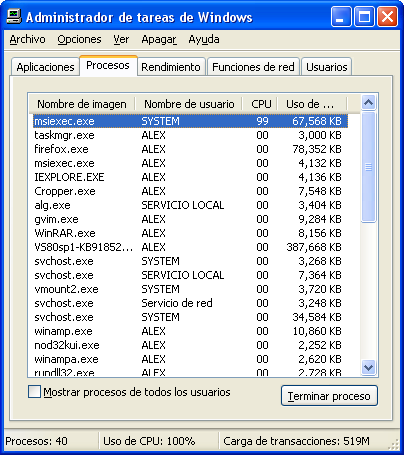Screen dimensions: 404x455
Task: Switch to the Rendimiento tab
Action: [x=171, y=67]
